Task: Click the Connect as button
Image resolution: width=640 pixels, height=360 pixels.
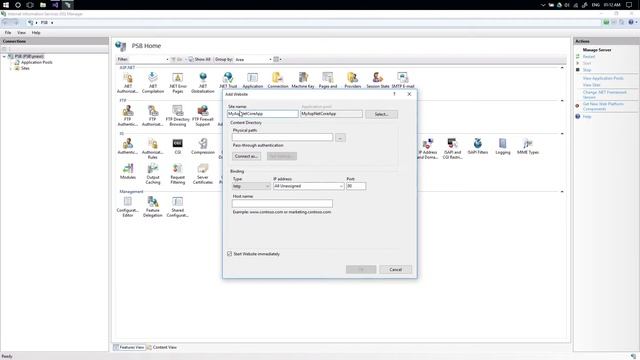Action: (x=247, y=156)
